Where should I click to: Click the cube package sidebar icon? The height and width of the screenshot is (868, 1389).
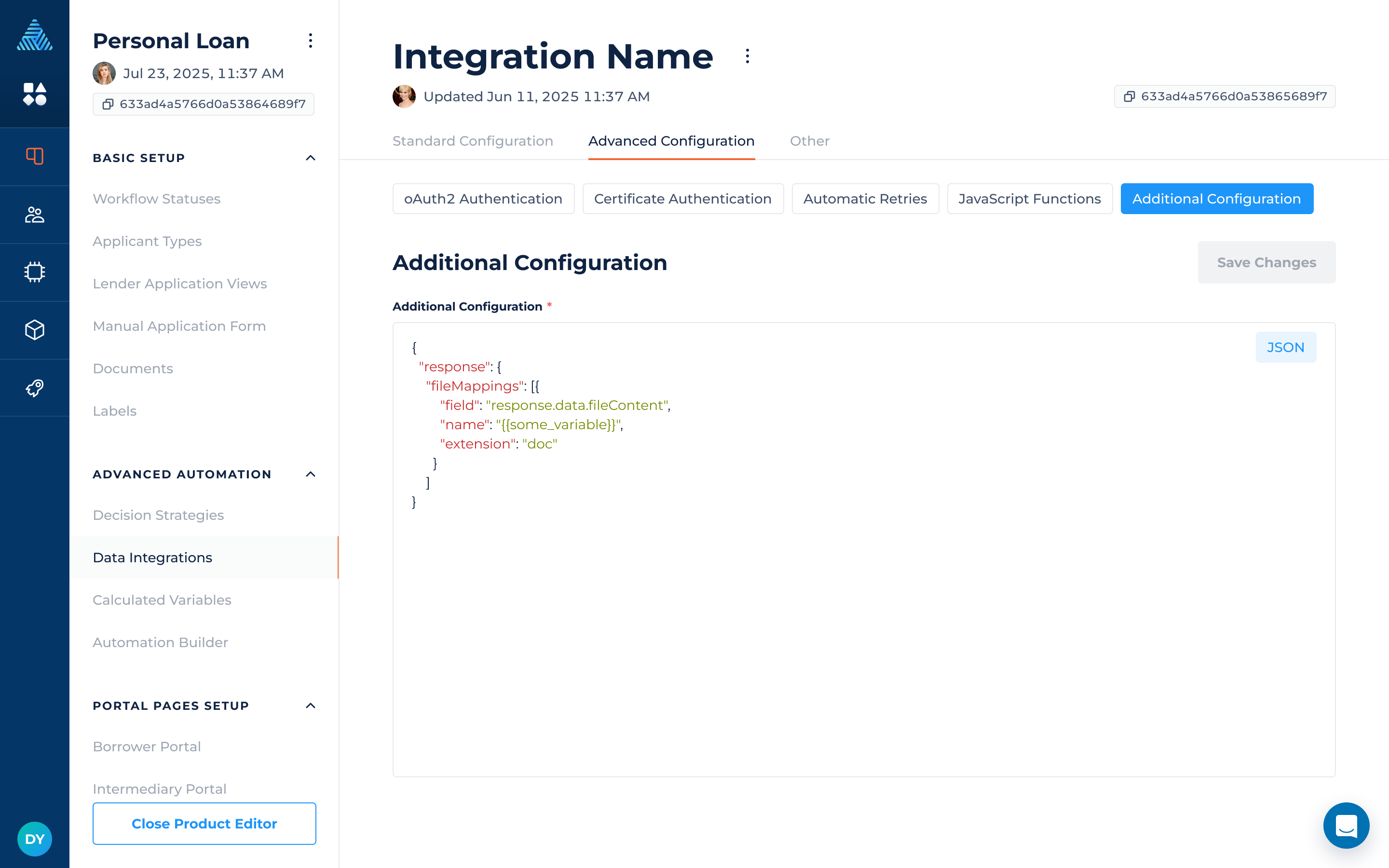(34, 330)
